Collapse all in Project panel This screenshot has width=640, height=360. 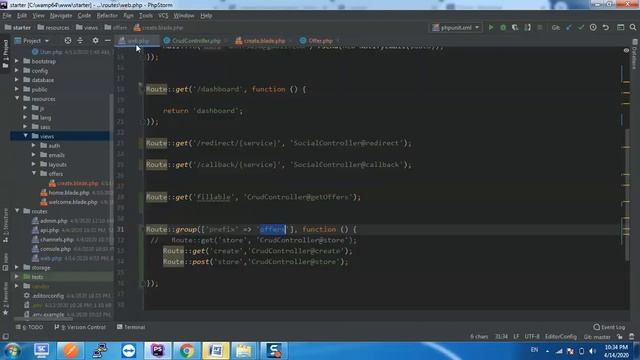(x=80, y=40)
